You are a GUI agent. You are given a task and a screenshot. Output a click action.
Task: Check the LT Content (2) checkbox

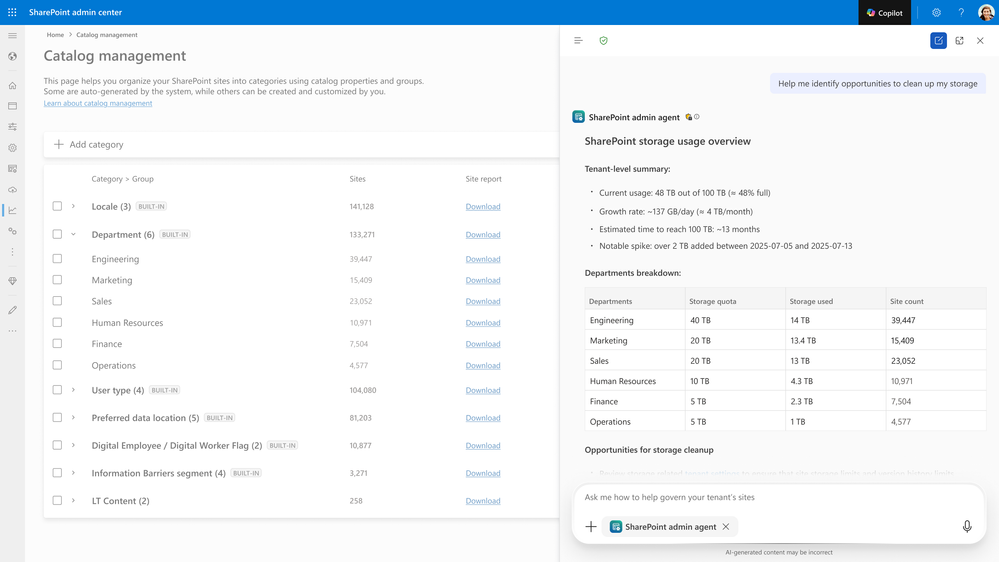(57, 501)
